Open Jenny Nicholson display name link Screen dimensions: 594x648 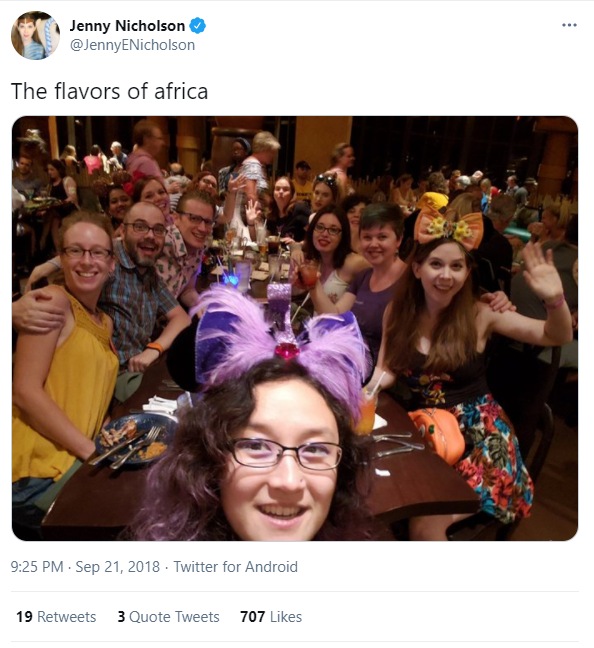(x=127, y=26)
